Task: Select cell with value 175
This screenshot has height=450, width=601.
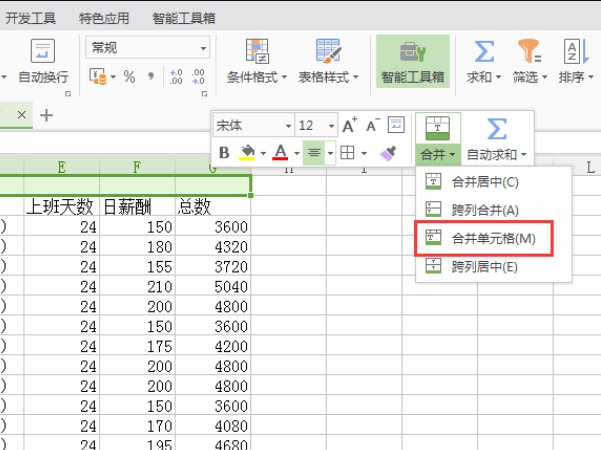Action: point(137,346)
